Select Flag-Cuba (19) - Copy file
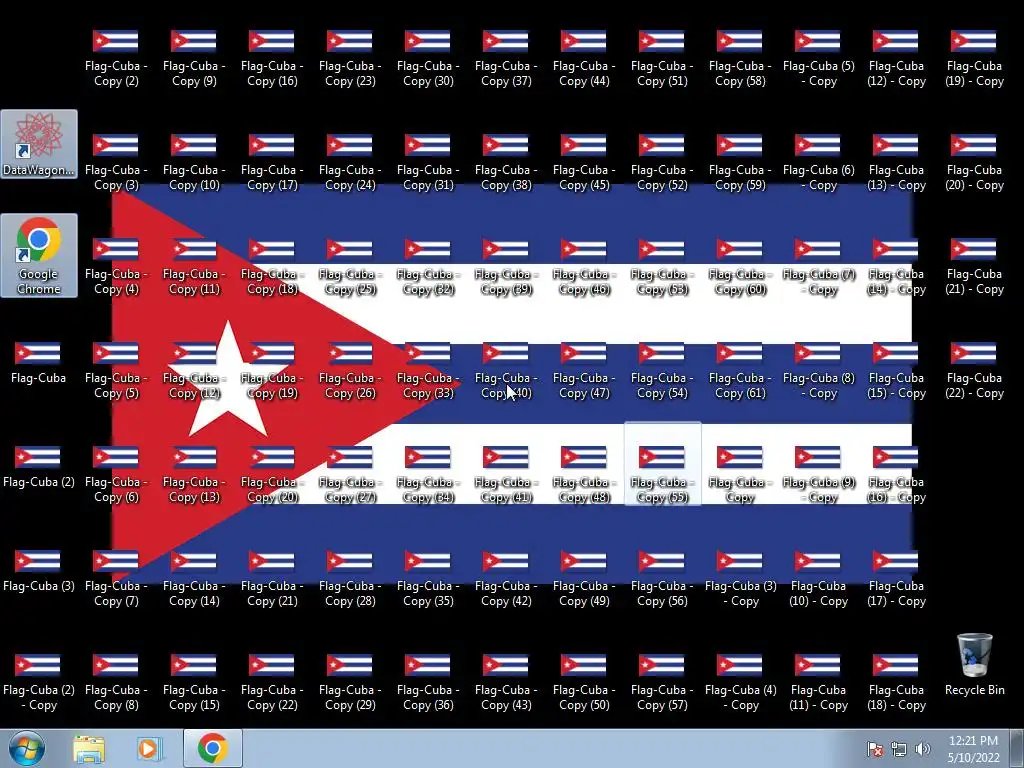Viewport: 1024px width, 768px height. pyautogui.click(x=974, y=59)
